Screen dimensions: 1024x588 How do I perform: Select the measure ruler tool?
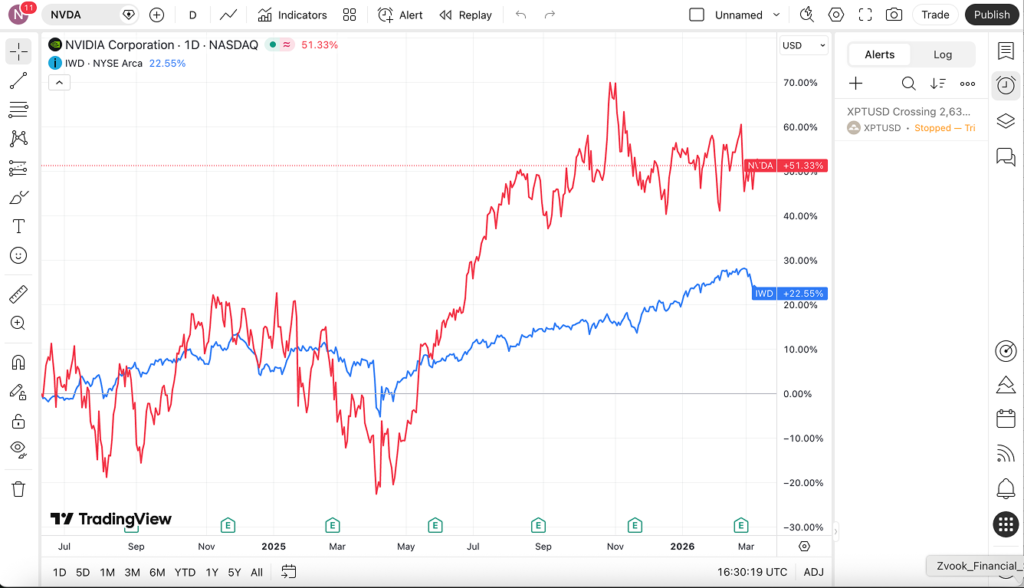pyautogui.click(x=19, y=294)
